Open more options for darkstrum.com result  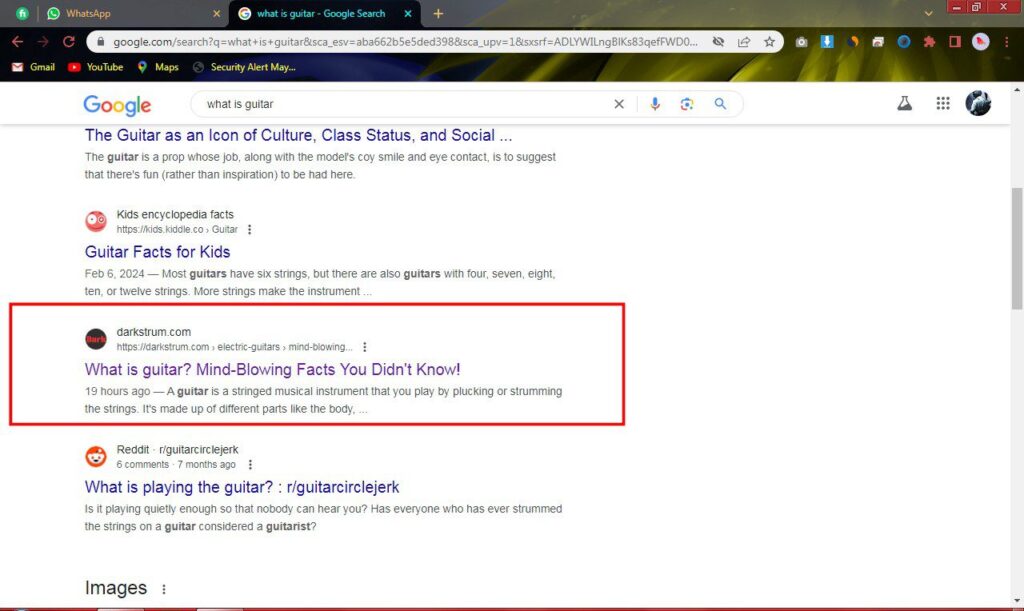[364, 347]
